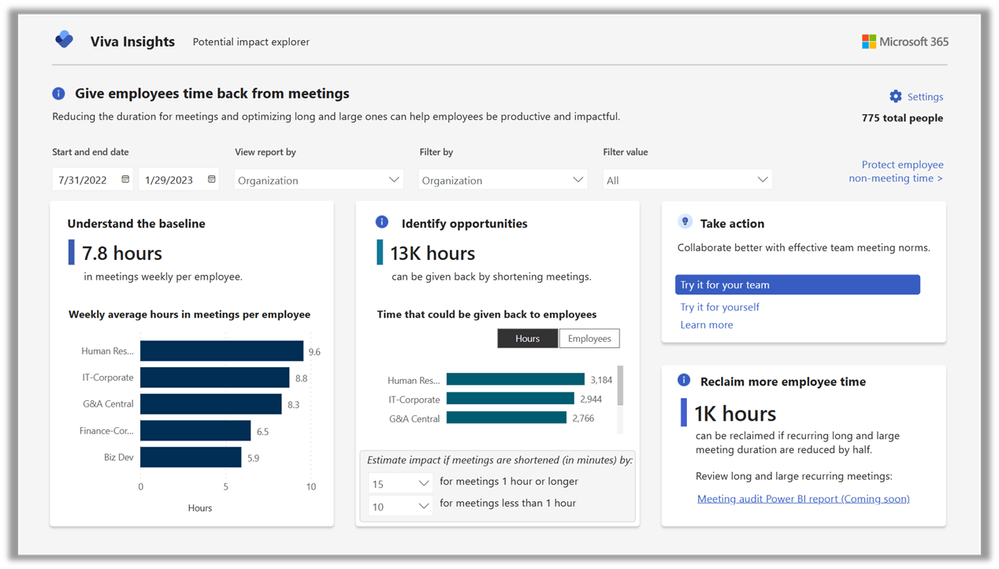Screen dimensions: 999x569
Task: Switch chart to Hours view
Action: click(x=528, y=338)
